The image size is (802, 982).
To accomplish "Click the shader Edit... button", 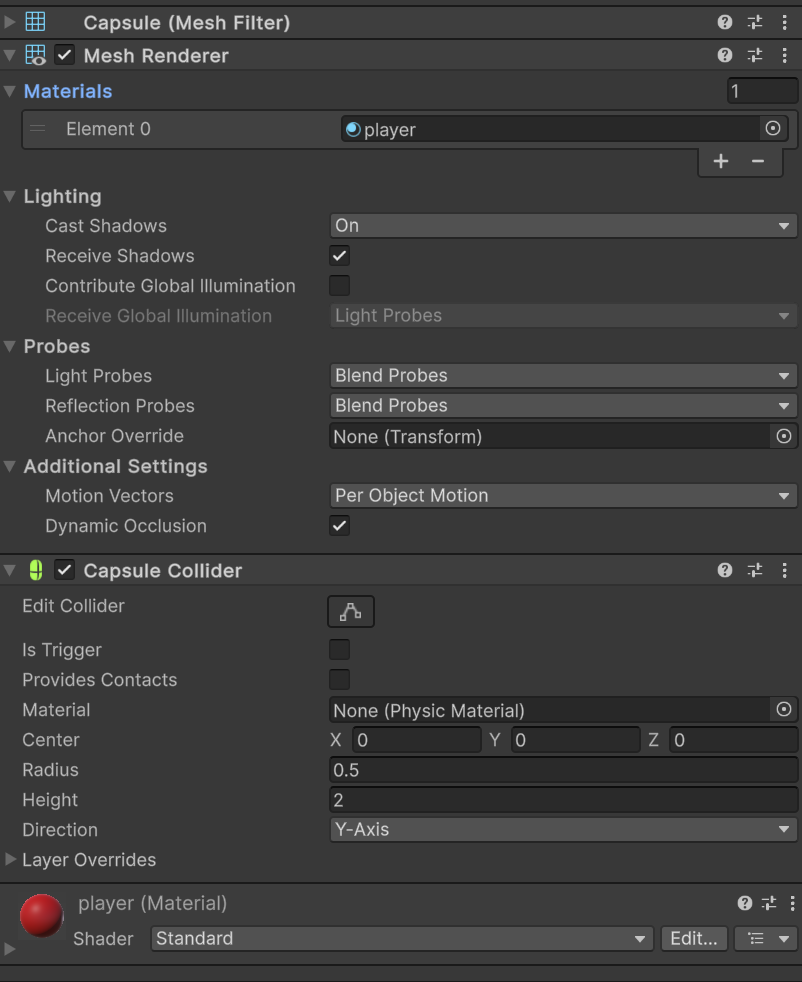I will coord(694,938).
